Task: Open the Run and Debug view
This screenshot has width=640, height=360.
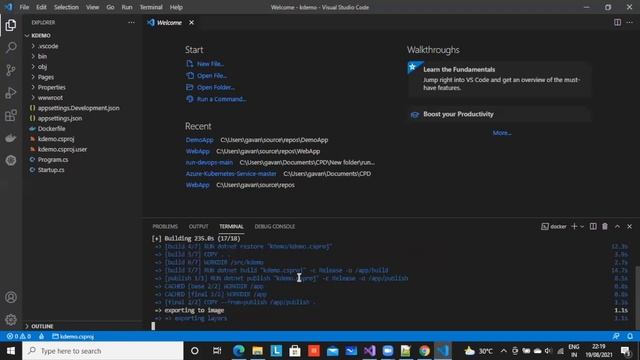Action: coord(11,93)
